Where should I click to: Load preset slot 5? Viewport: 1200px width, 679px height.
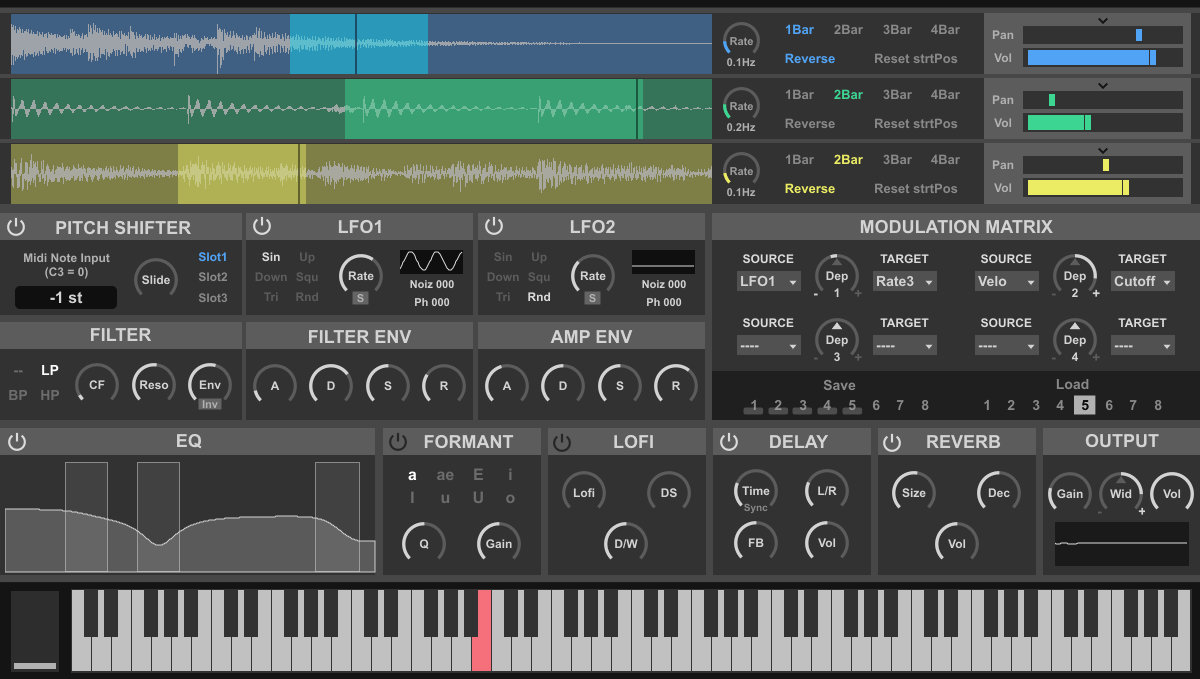[x=1084, y=405]
